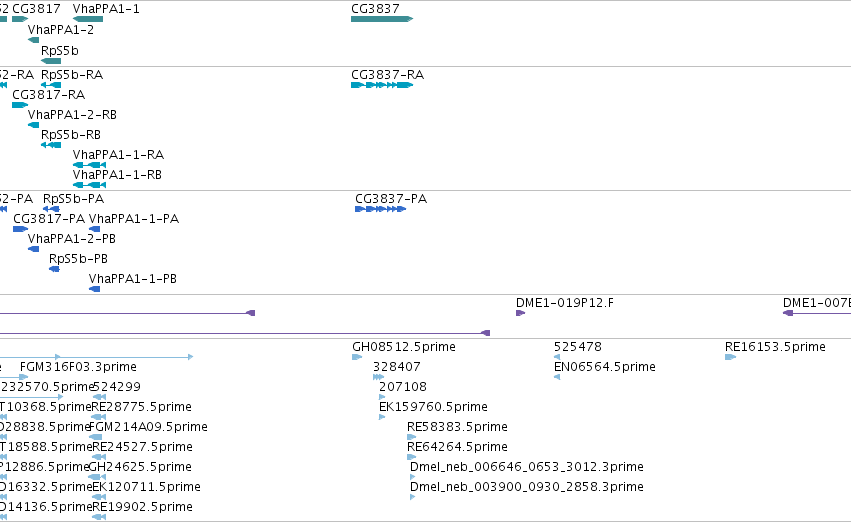Click the RE64264.5prime EST label
Image resolution: width=851 pixels, height=522 pixels.
(457, 448)
